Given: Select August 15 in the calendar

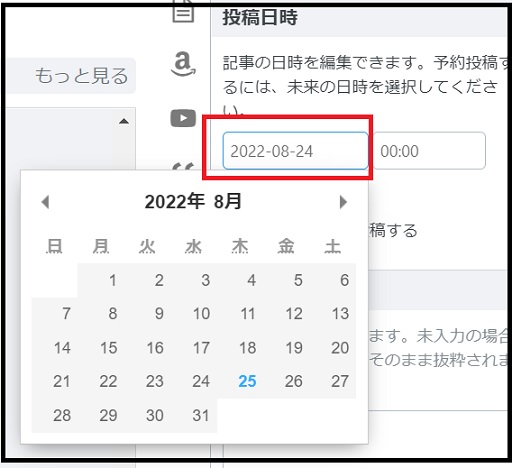Looking at the screenshot, I should click(101, 348).
